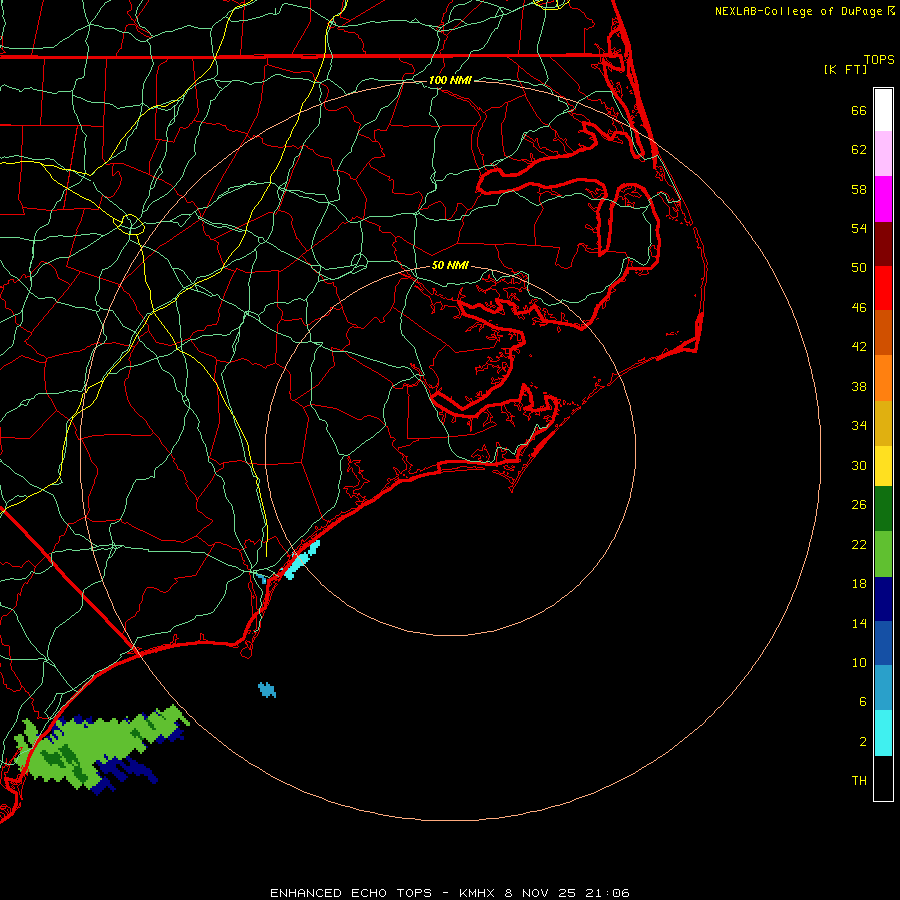This screenshot has height=900, width=900.
Task: Click the ENHANCED ECHO TOPS caption text
Action: click(x=351, y=893)
